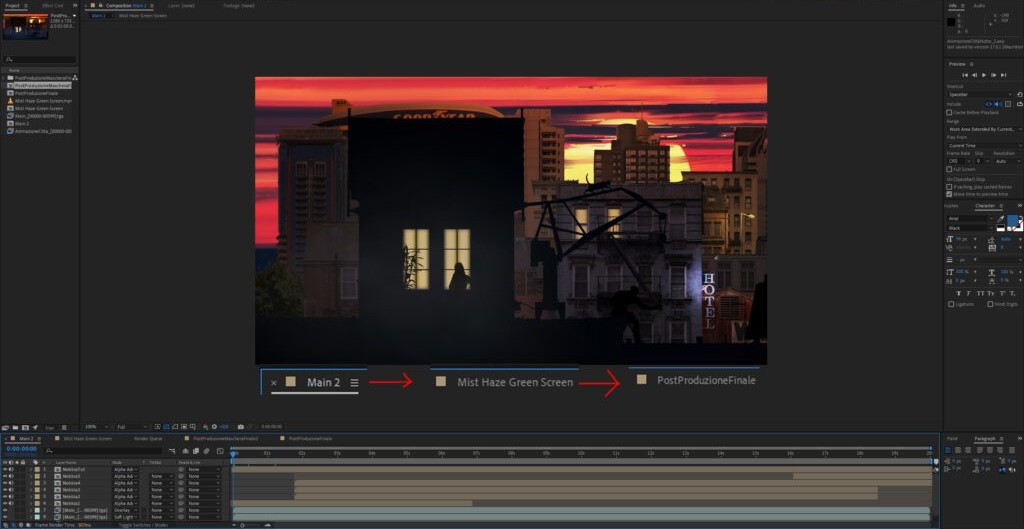Open blending mode dropdown of Overlay layer

point(125,510)
